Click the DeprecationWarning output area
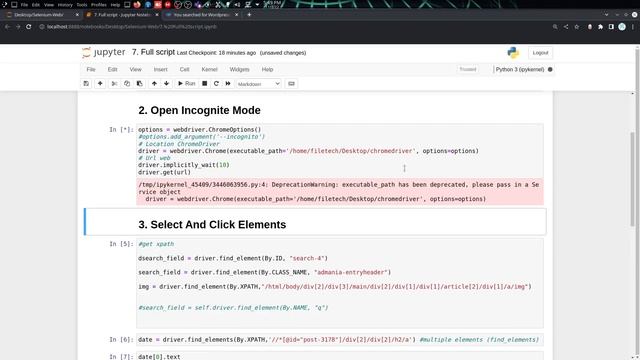640x360 pixels. click(x=340, y=192)
